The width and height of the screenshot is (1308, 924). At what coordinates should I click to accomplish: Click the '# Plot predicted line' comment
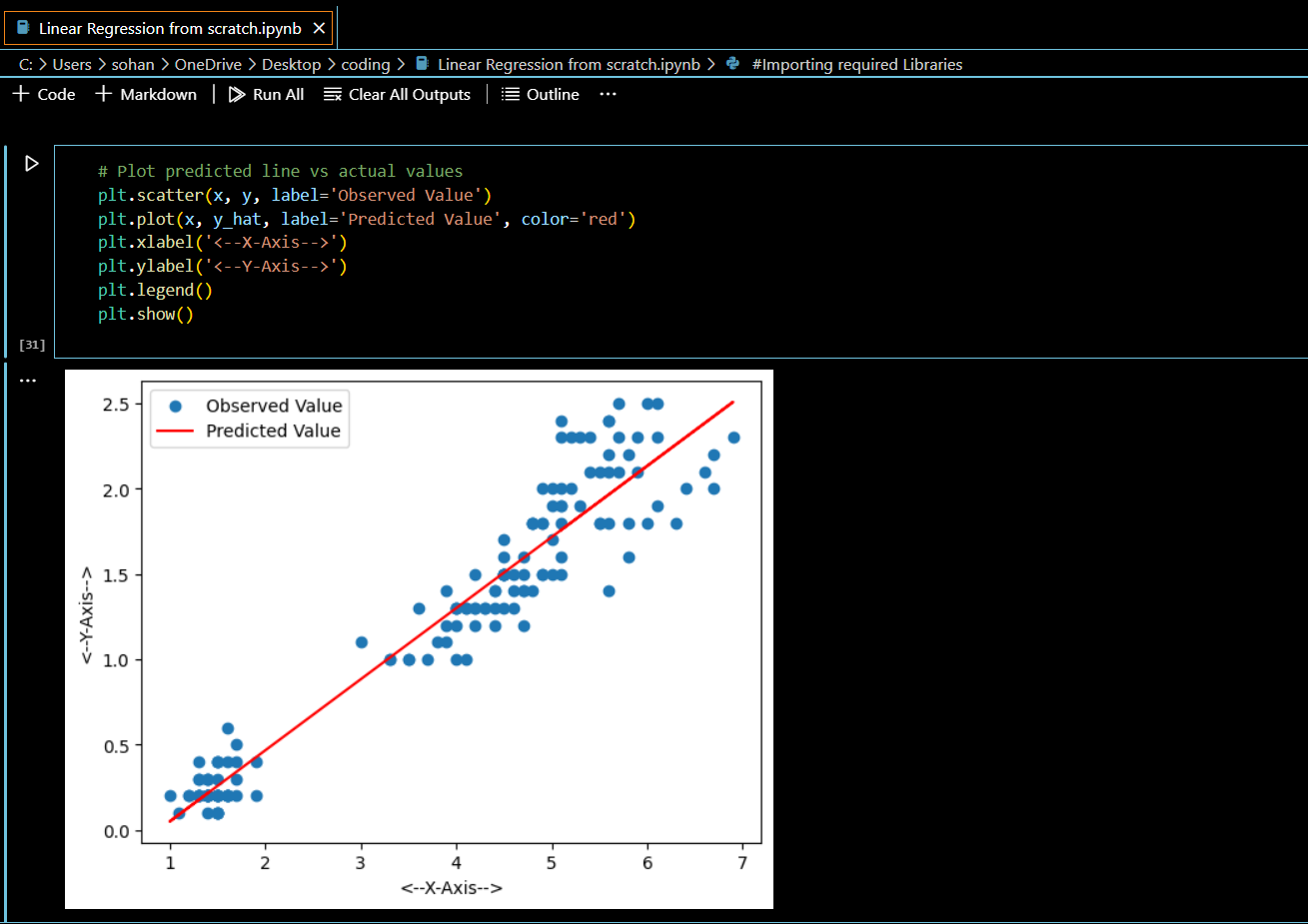pyautogui.click(x=281, y=171)
